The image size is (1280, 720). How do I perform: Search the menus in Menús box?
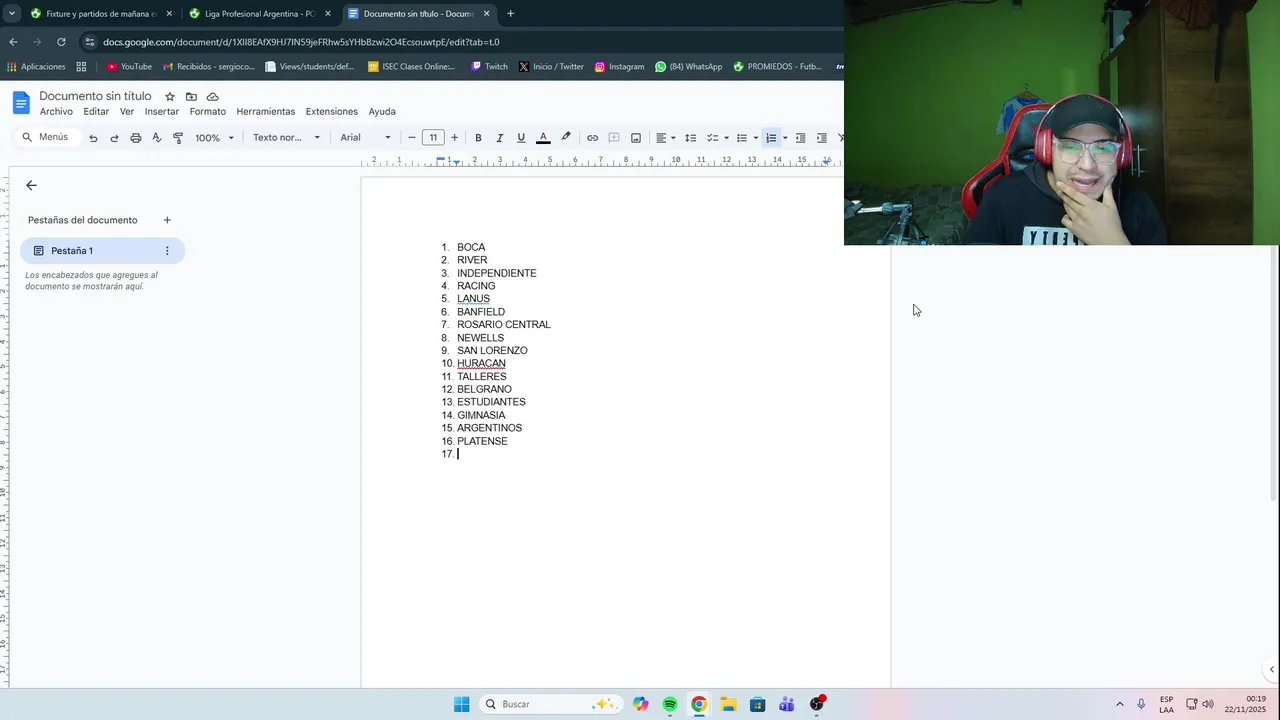[x=46, y=138]
